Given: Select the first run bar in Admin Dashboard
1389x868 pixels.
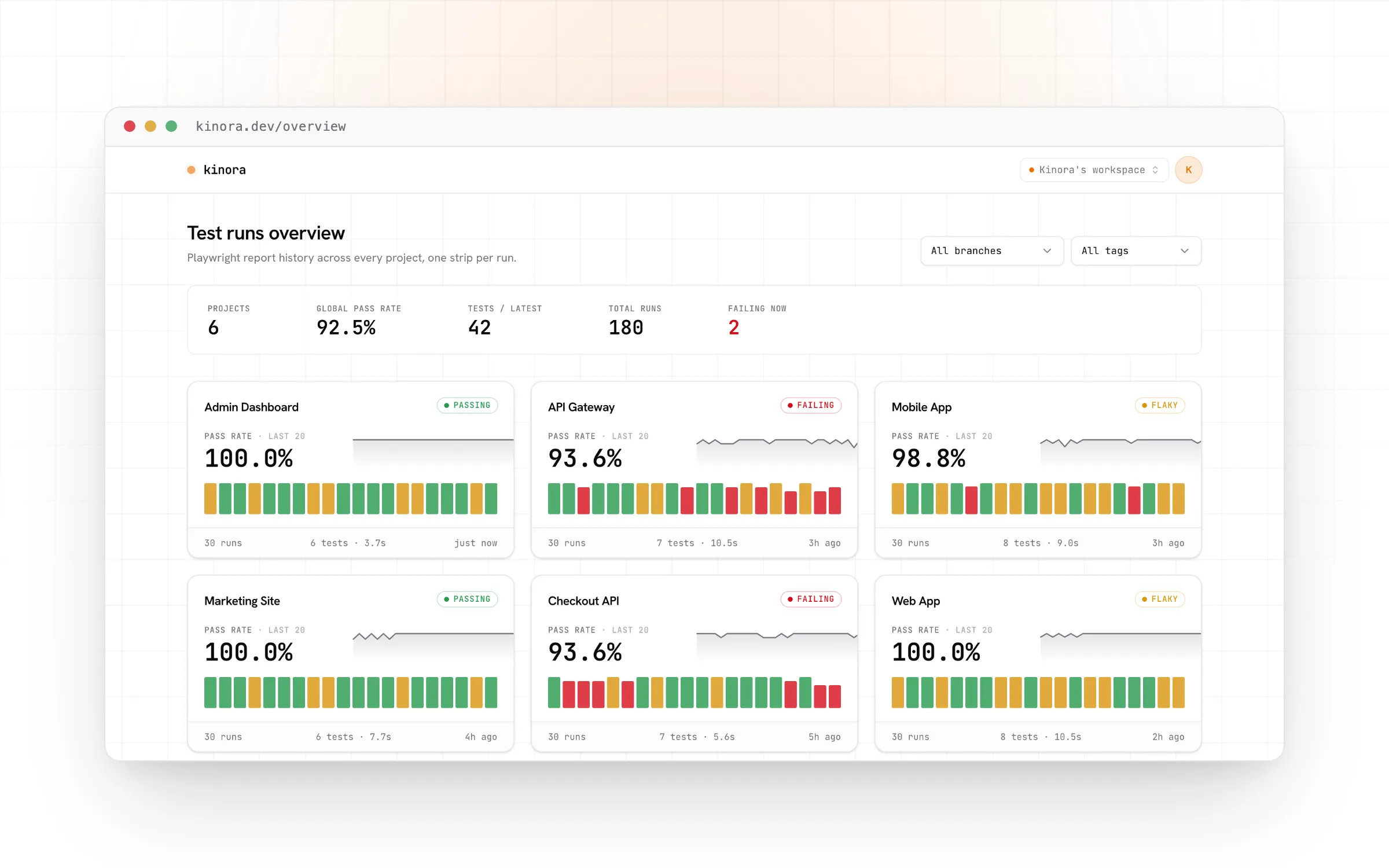Looking at the screenshot, I should tap(210, 499).
